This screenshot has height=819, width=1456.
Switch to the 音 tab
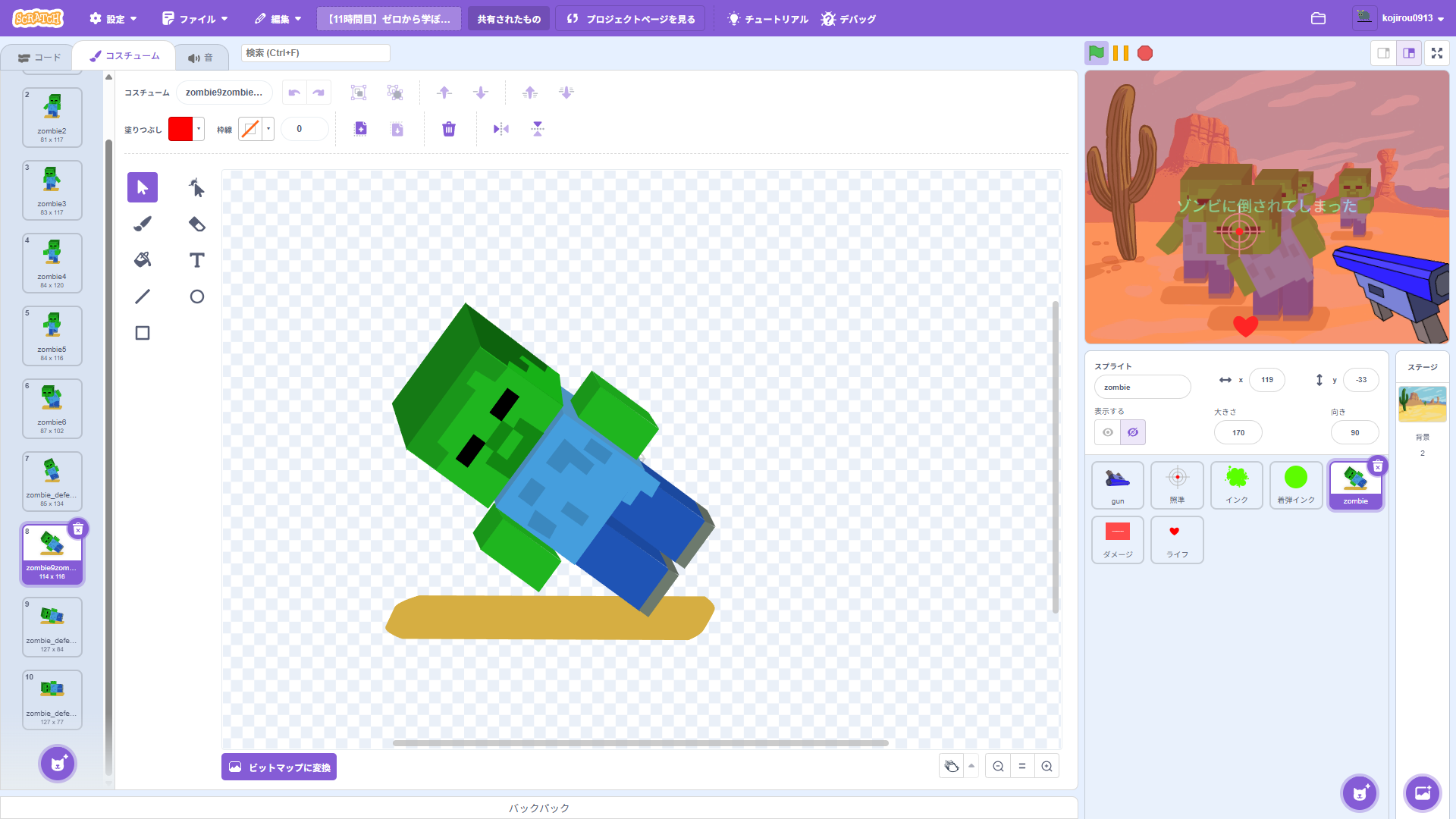[x=201, y=58]
